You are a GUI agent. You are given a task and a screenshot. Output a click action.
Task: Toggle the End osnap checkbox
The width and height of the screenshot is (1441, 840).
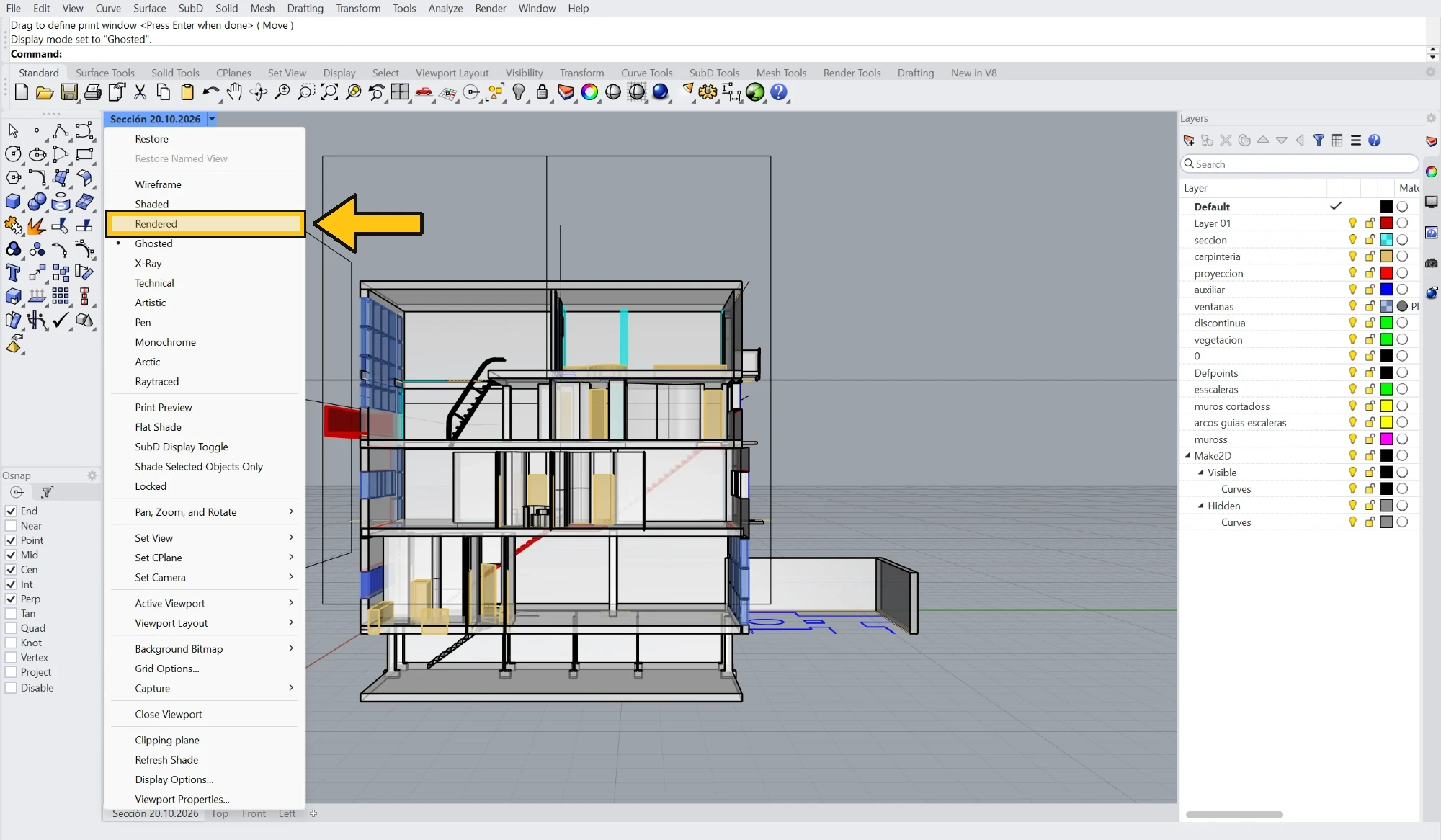(x=11, y=511)
